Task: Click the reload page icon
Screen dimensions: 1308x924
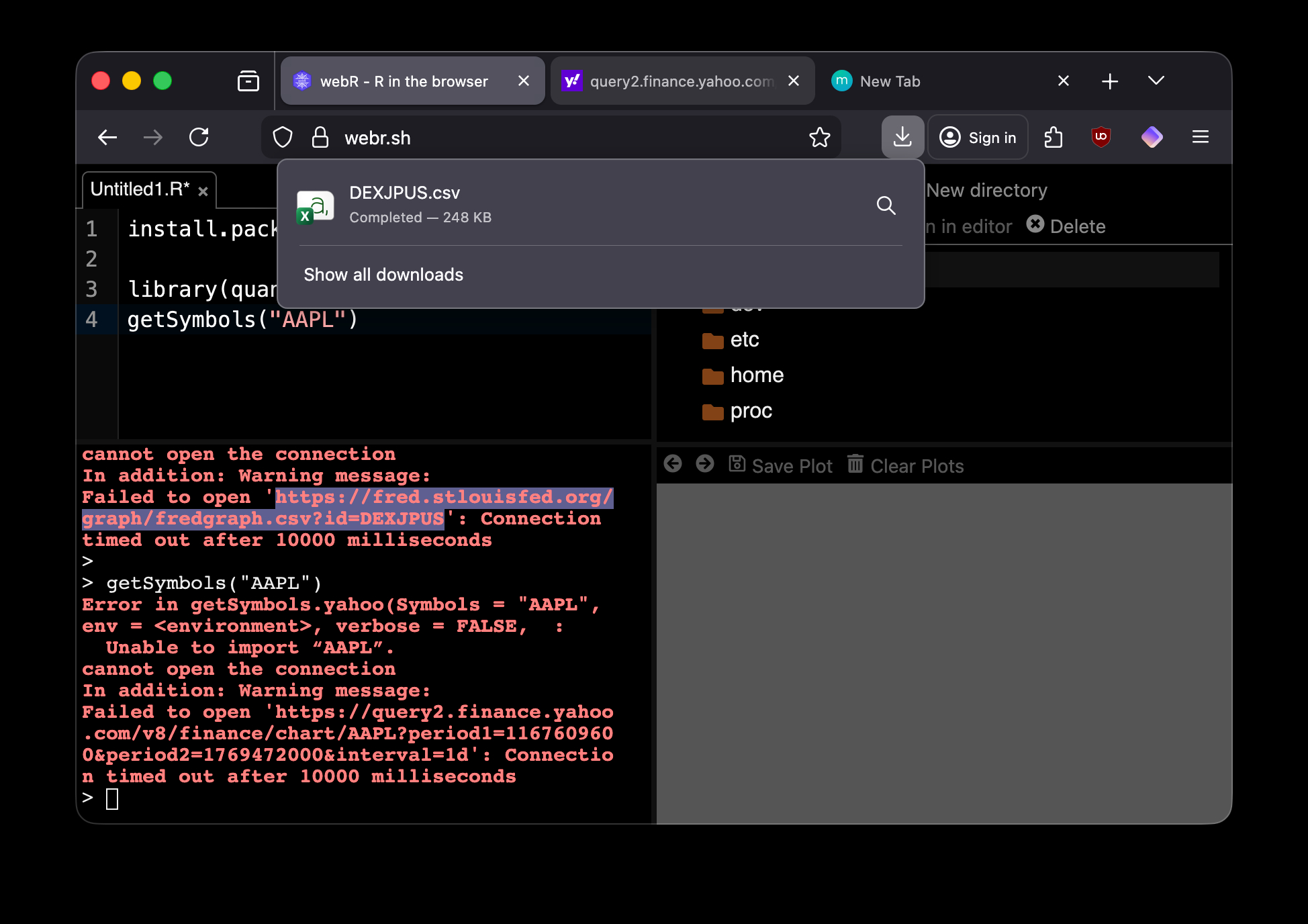Action: click(x=199, y=137)
